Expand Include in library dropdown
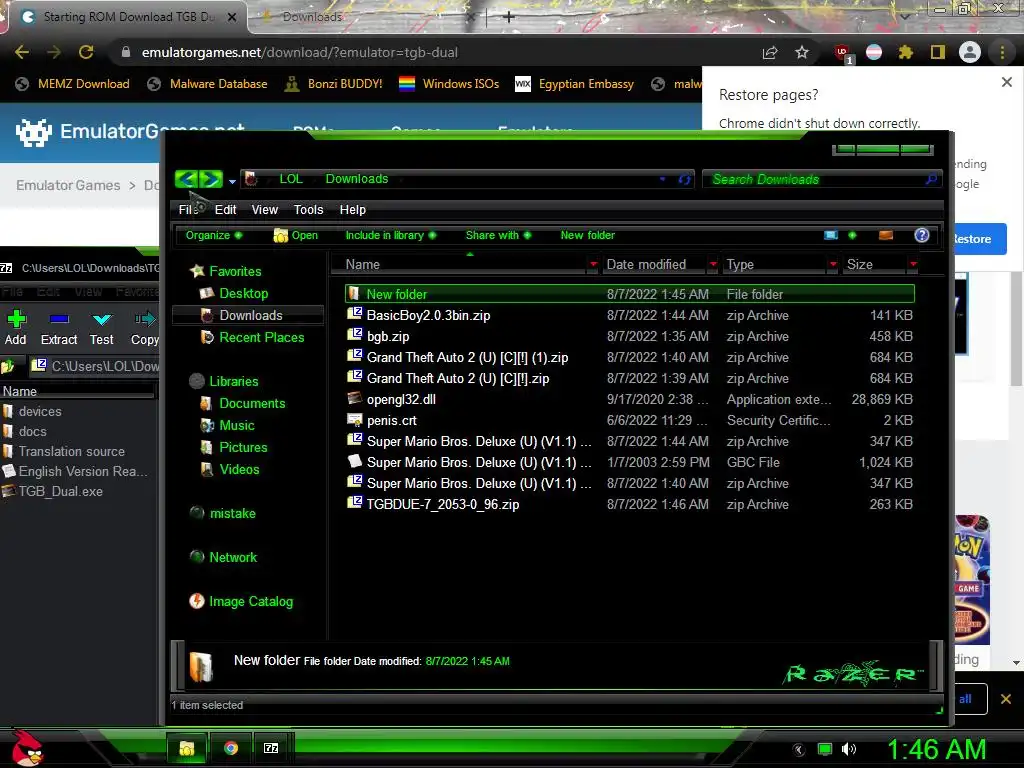The width and height of the screenshot is (1024, 768). tap(391, 235)
